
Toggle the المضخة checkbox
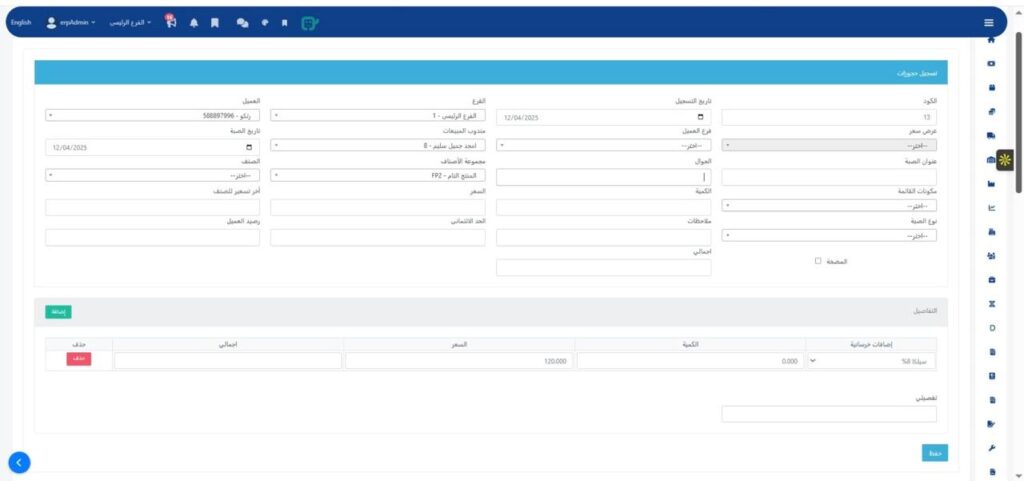click(x=818, y=261)
